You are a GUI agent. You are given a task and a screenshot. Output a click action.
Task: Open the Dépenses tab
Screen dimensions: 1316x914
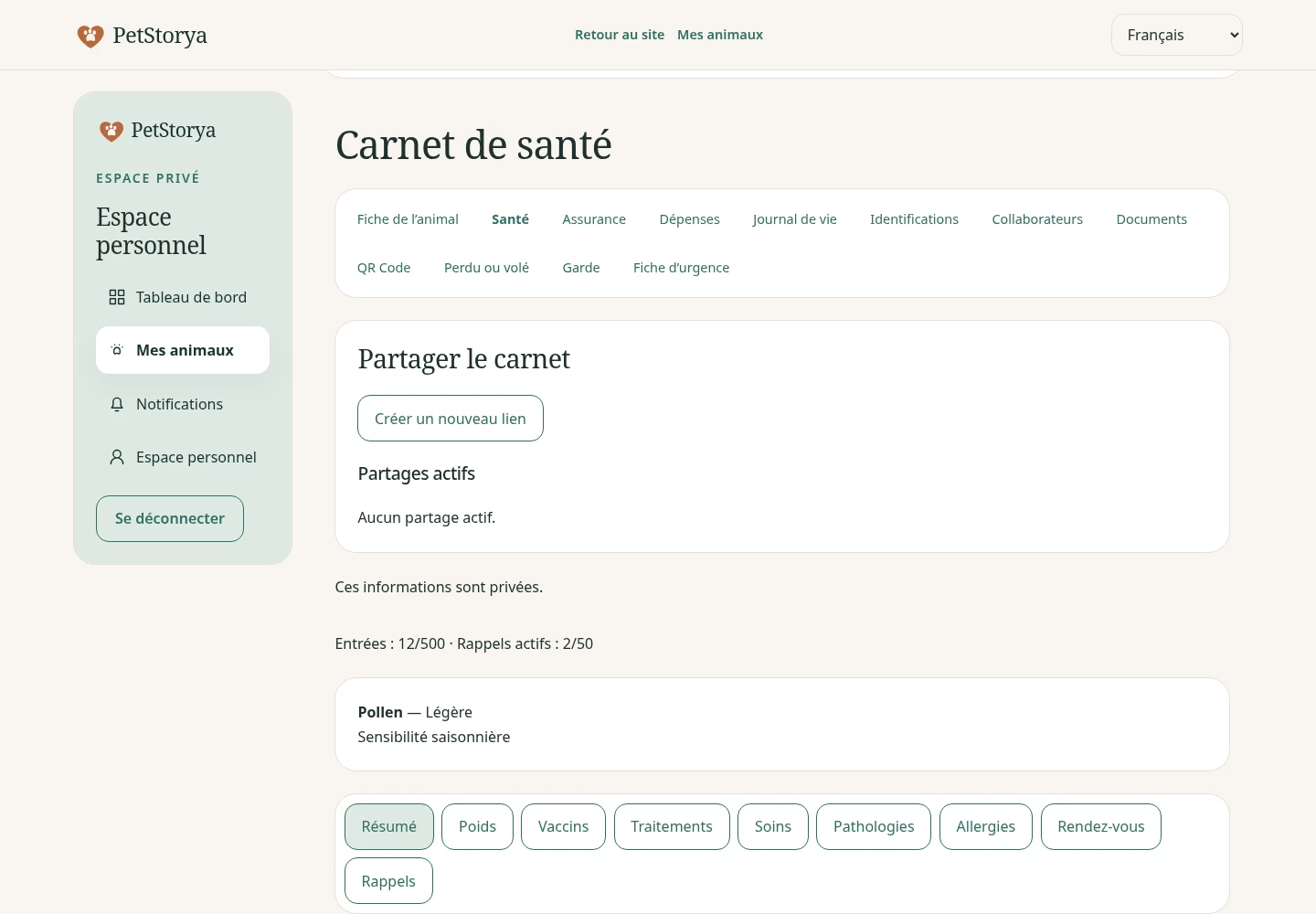[690, 219]
